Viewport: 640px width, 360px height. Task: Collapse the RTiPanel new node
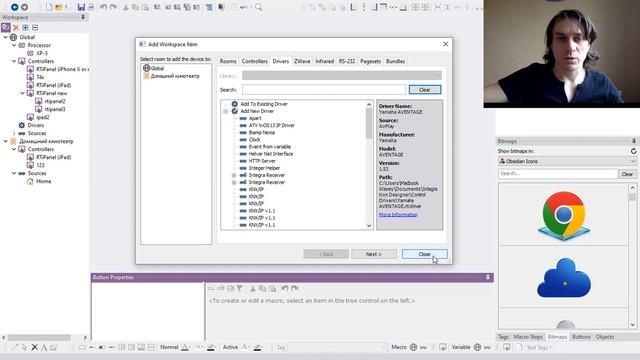22,93
